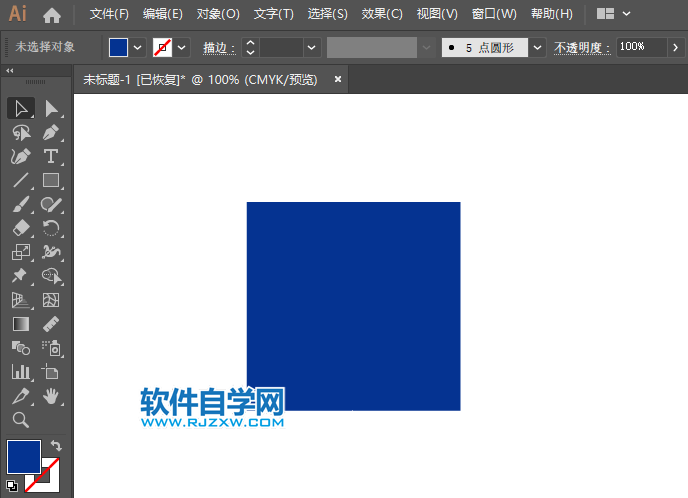Click the opacity 100% input field
Viewport: 688px width, 498px height.
(x=641, y=47)
